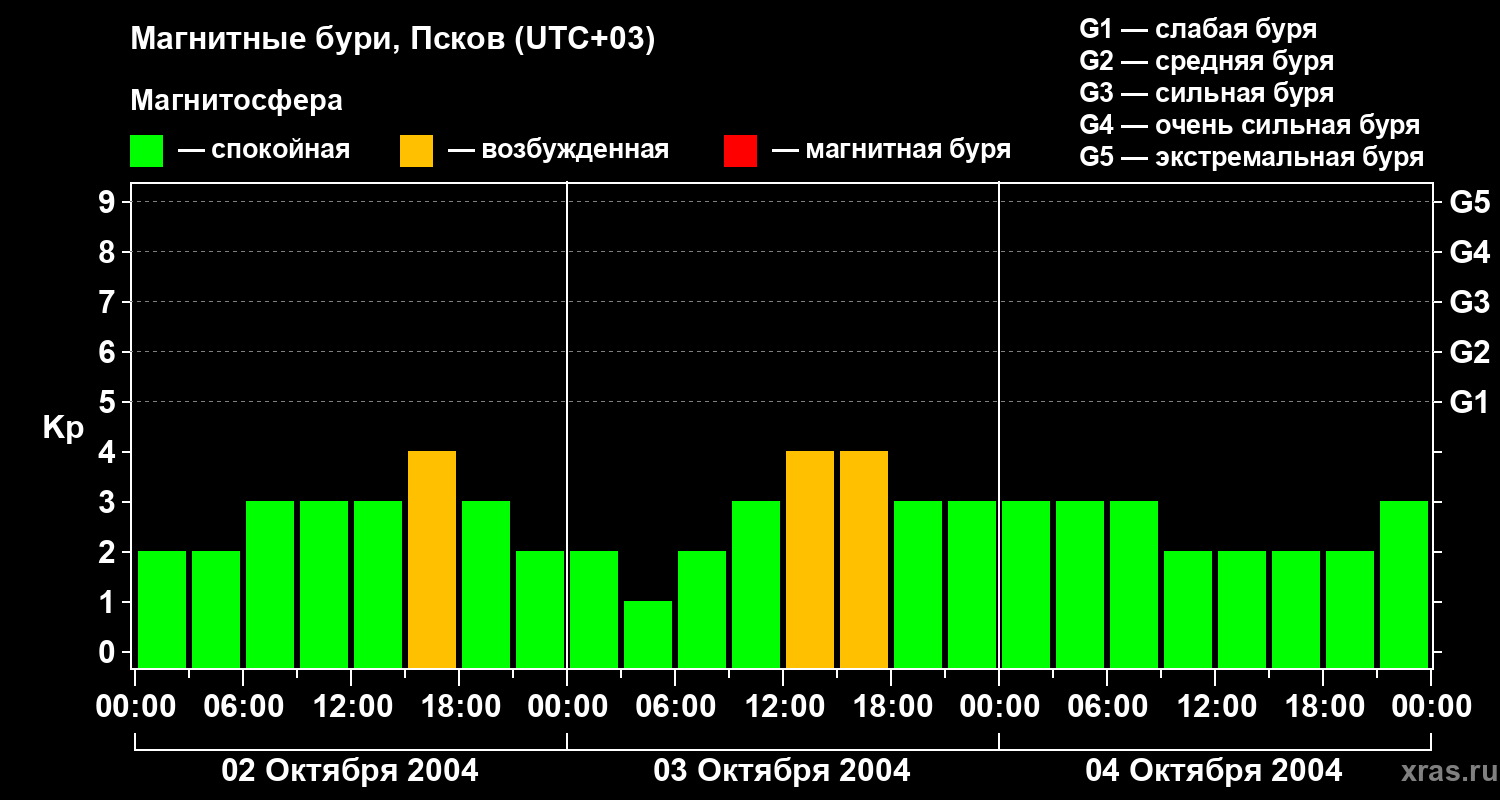Click the 15:00–18:00 orange bar on 03 Октября
Image resolution: width=1500 pixels, height=800 pixels.
click(x=864, y=559)
